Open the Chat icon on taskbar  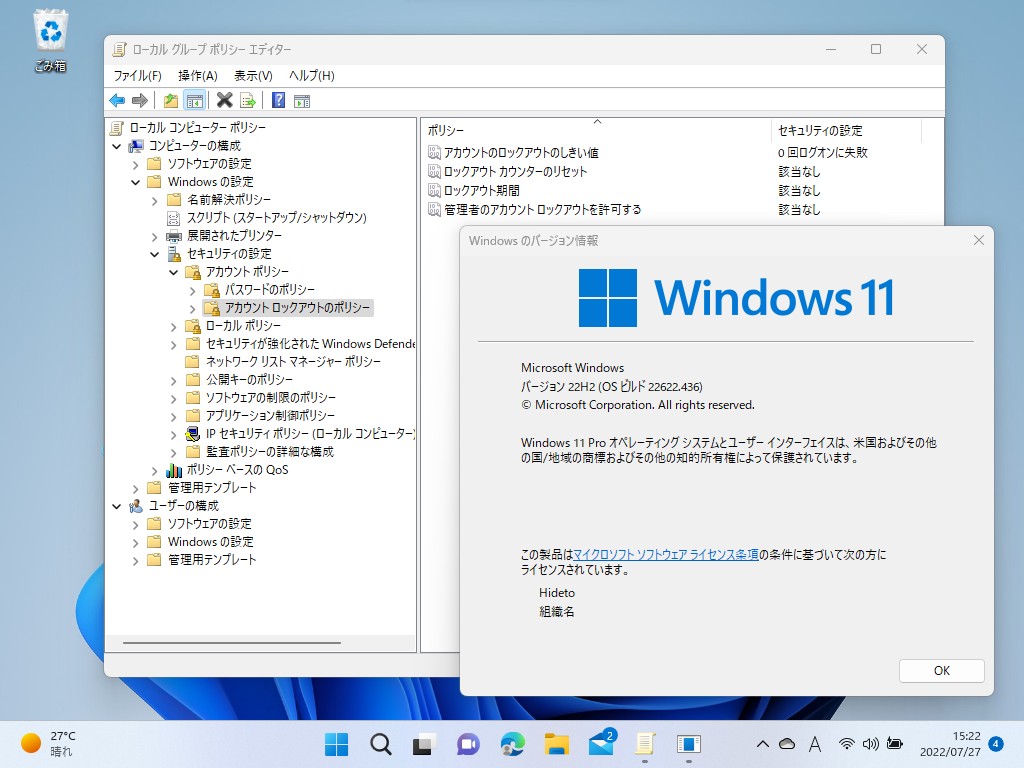tap(468, 744)
